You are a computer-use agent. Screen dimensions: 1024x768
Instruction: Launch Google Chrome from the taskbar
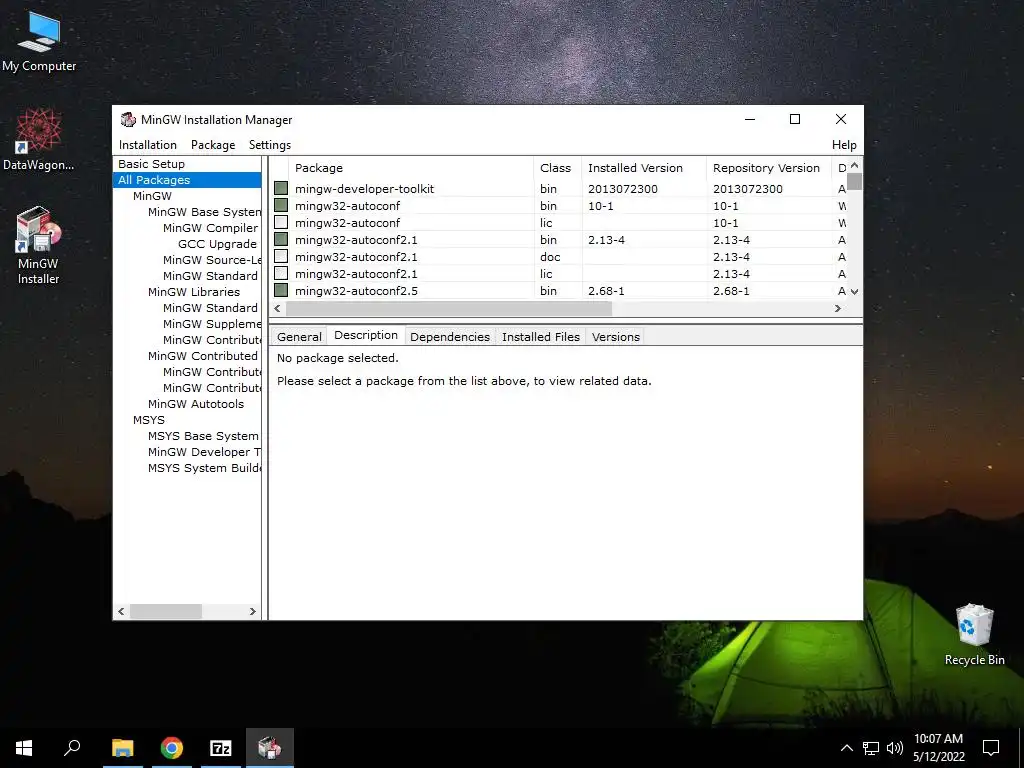pos(172,748)
